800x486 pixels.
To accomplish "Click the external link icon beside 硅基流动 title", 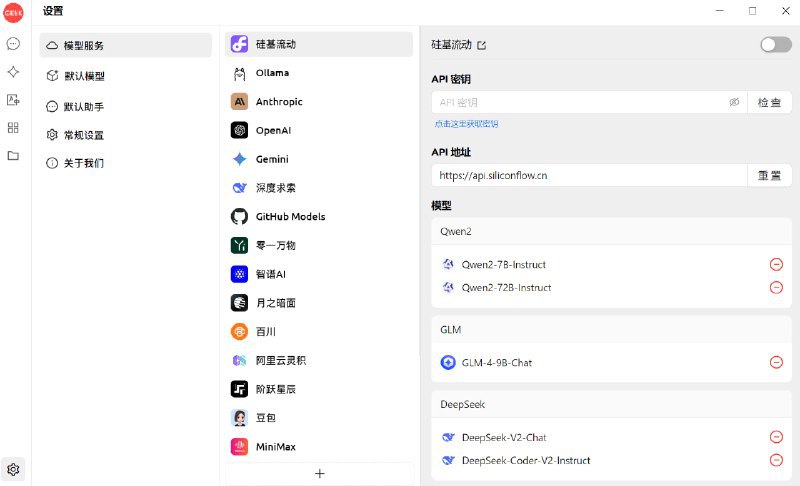I will click(x=482, y=45).
